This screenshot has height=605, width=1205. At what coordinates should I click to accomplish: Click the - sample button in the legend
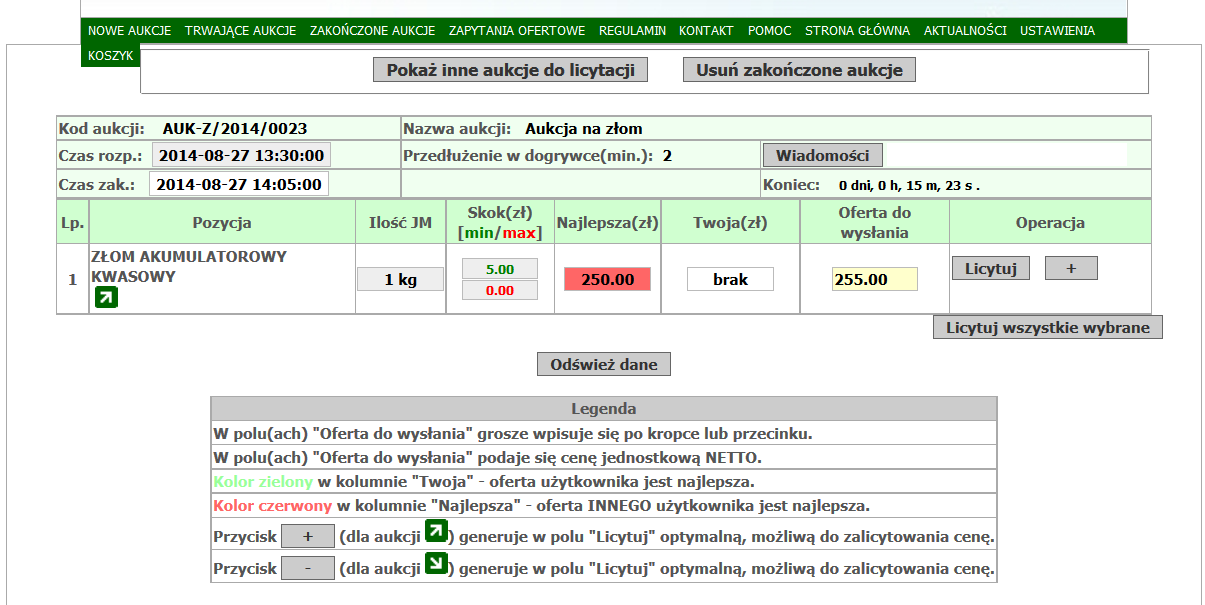point(307,568)
